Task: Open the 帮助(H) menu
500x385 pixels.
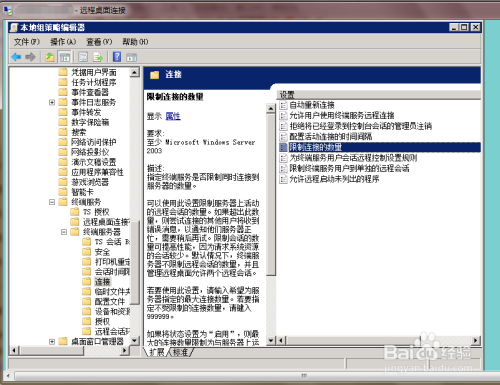Action: (135, 42)
